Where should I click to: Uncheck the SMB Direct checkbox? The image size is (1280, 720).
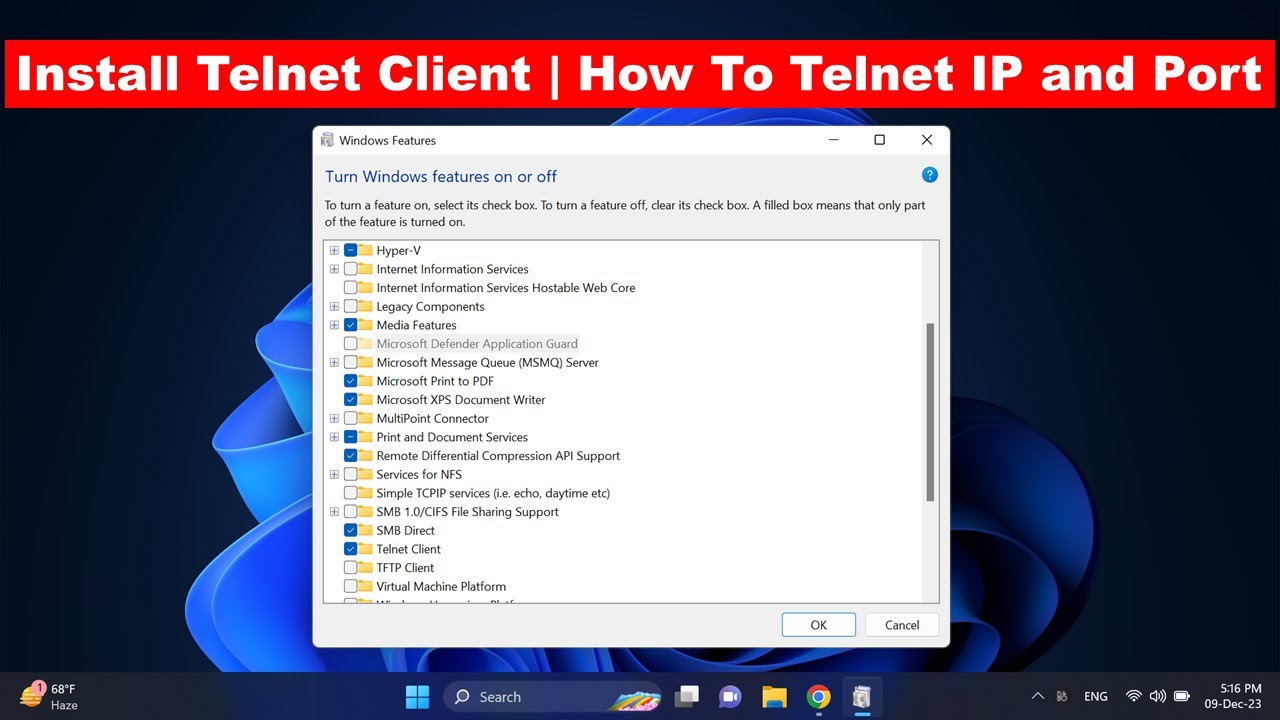(351, 531)
